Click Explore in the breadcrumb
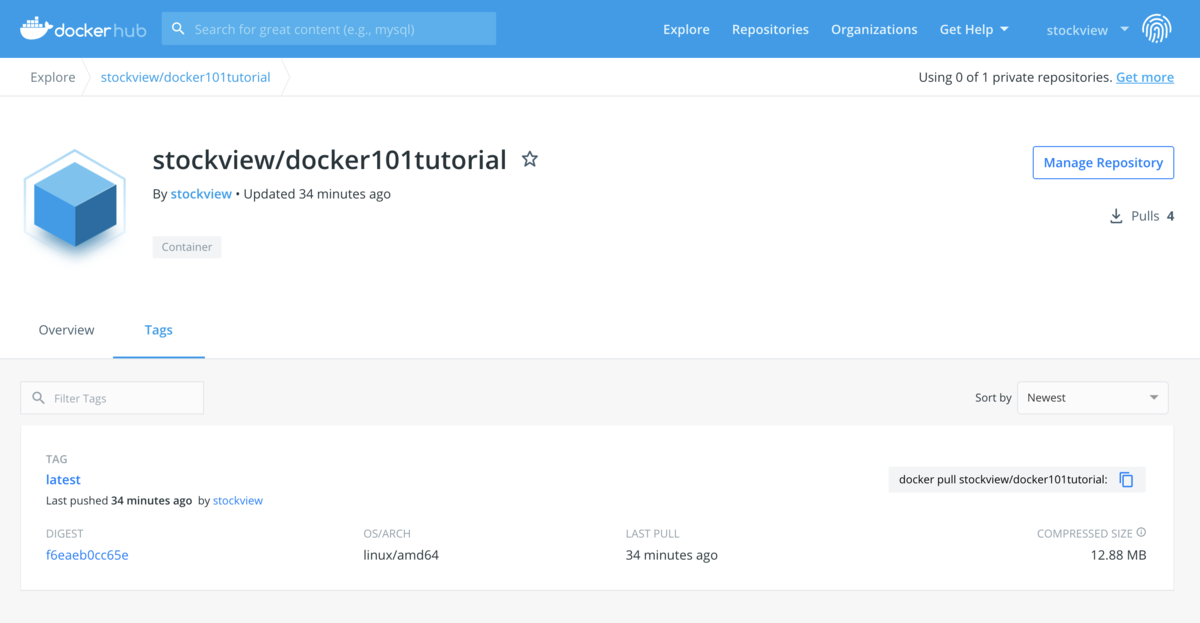 [53, 77]
